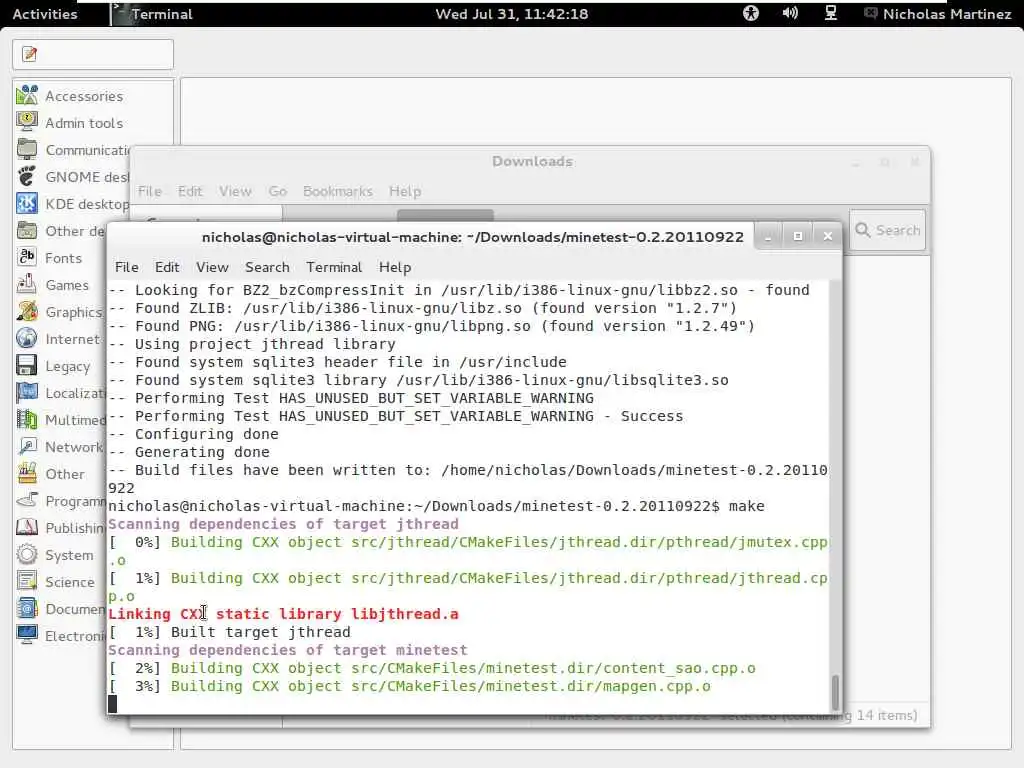The width and height of the screenshot is (1024, 768).
Task: Open the Internet globe icon
Action: tap(27, 338)
